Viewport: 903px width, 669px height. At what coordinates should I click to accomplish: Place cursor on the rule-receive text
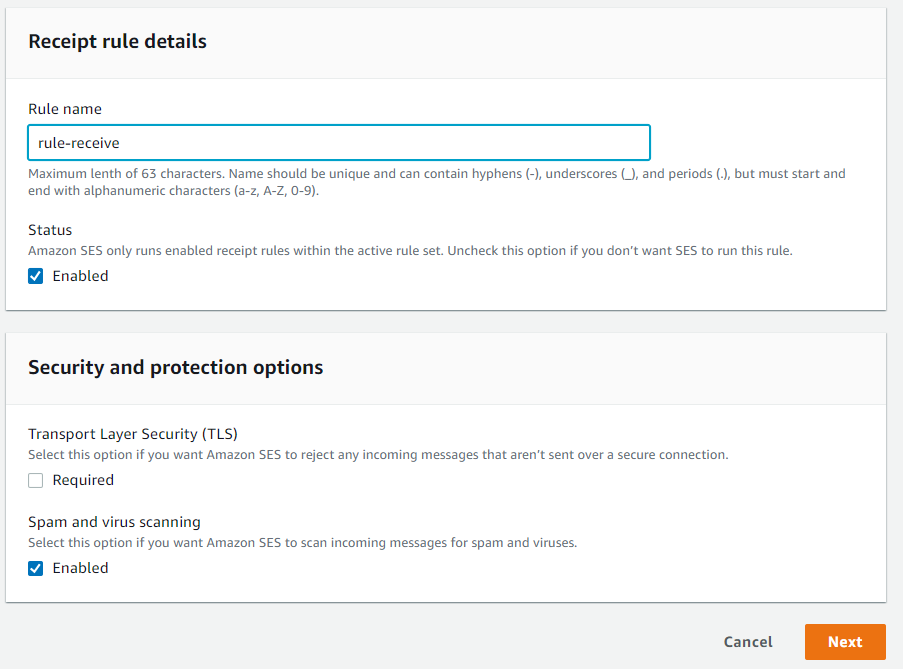pyautogui.click(x=79, y=143)
